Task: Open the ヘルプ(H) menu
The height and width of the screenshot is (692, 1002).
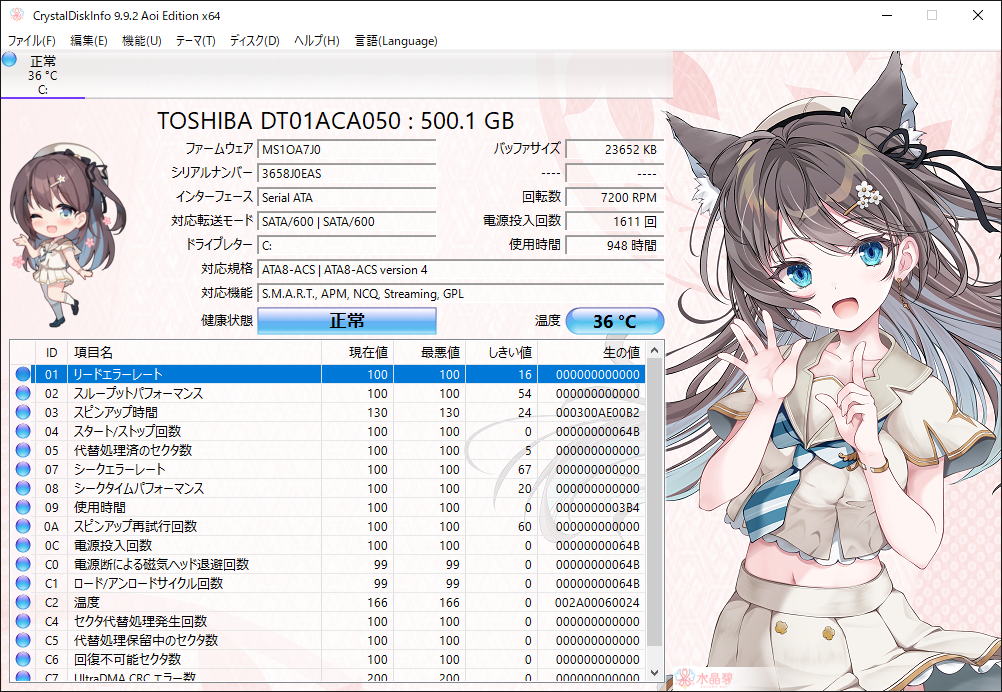Action: pos(316,40)
